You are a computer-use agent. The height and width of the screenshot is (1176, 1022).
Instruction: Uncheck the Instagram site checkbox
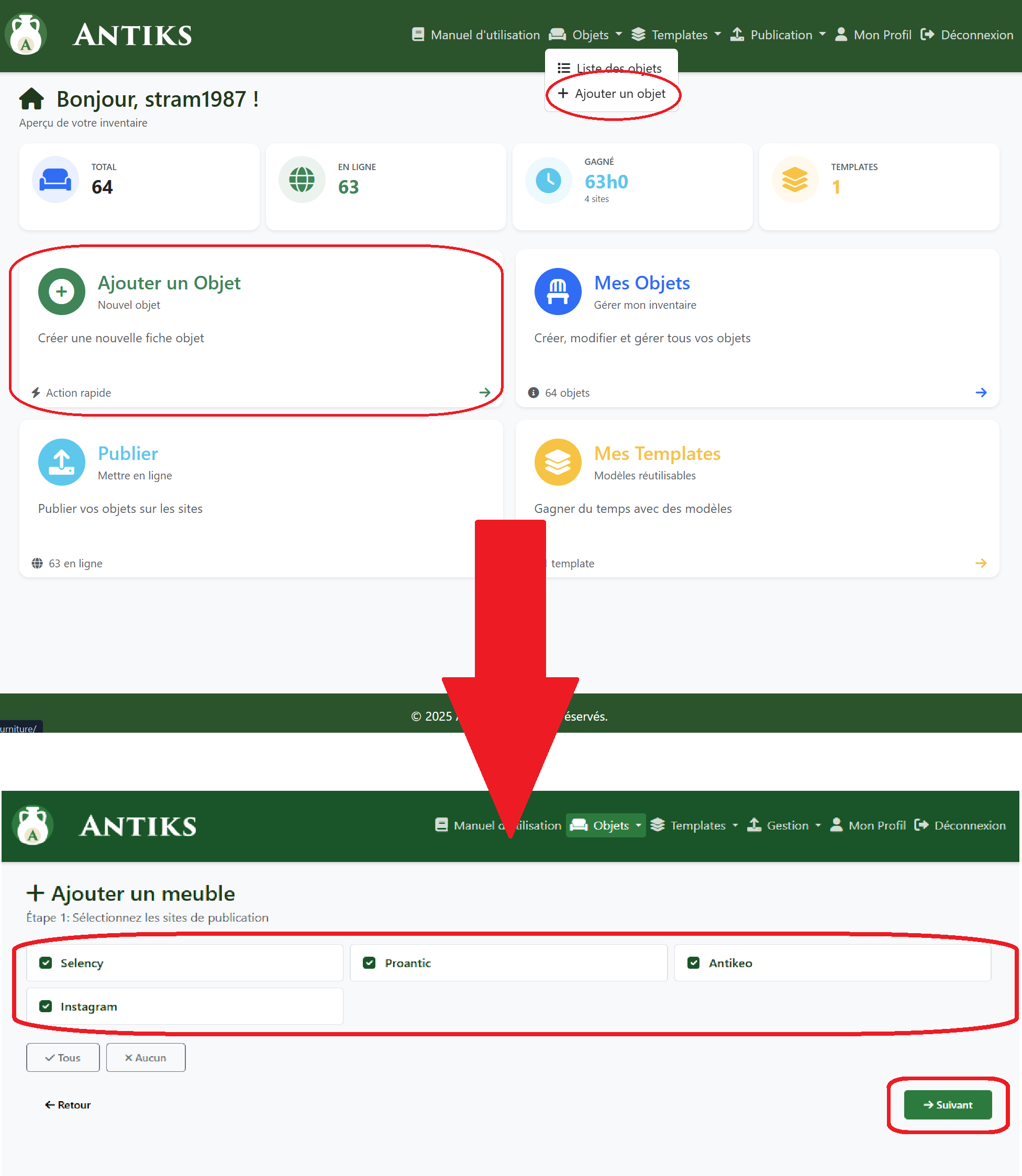pos(46,1006)
